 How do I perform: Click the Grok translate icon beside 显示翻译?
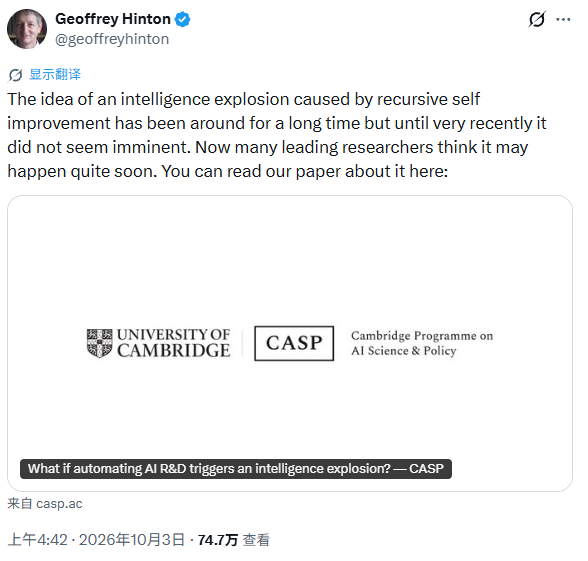pyautogui.click(x=15, y=75)
